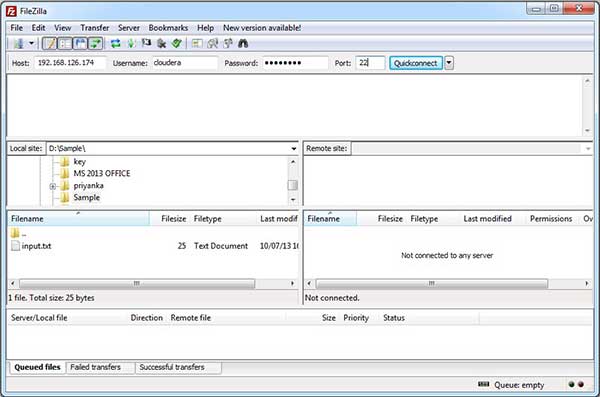Image resolution: width=600 pixels, height=397 pixels.
Task: Toggle local directory tree display
Action: click(65, 43)
